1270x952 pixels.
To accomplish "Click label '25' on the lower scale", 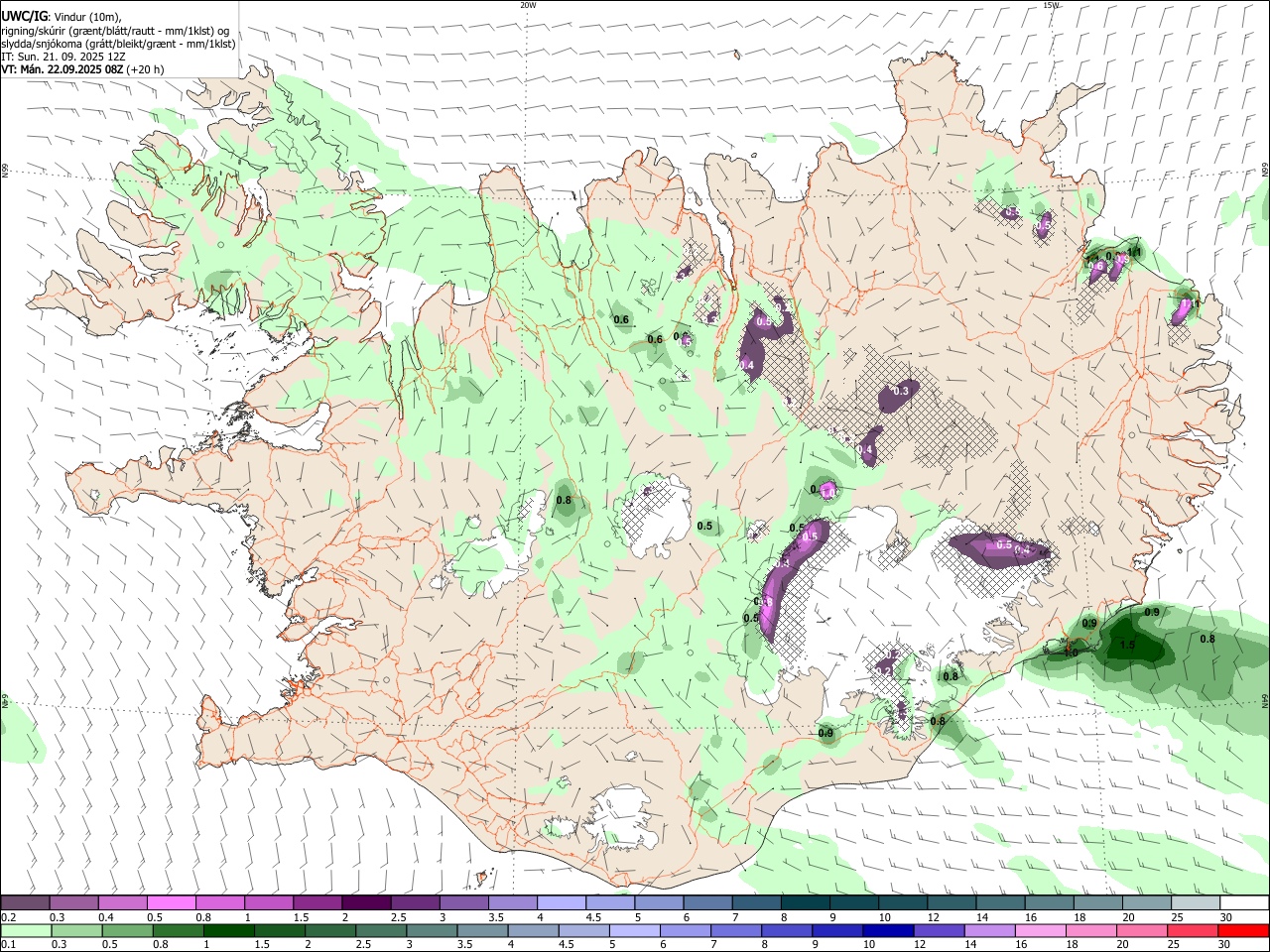I will pyautogui.click(x=1176, y=945).
